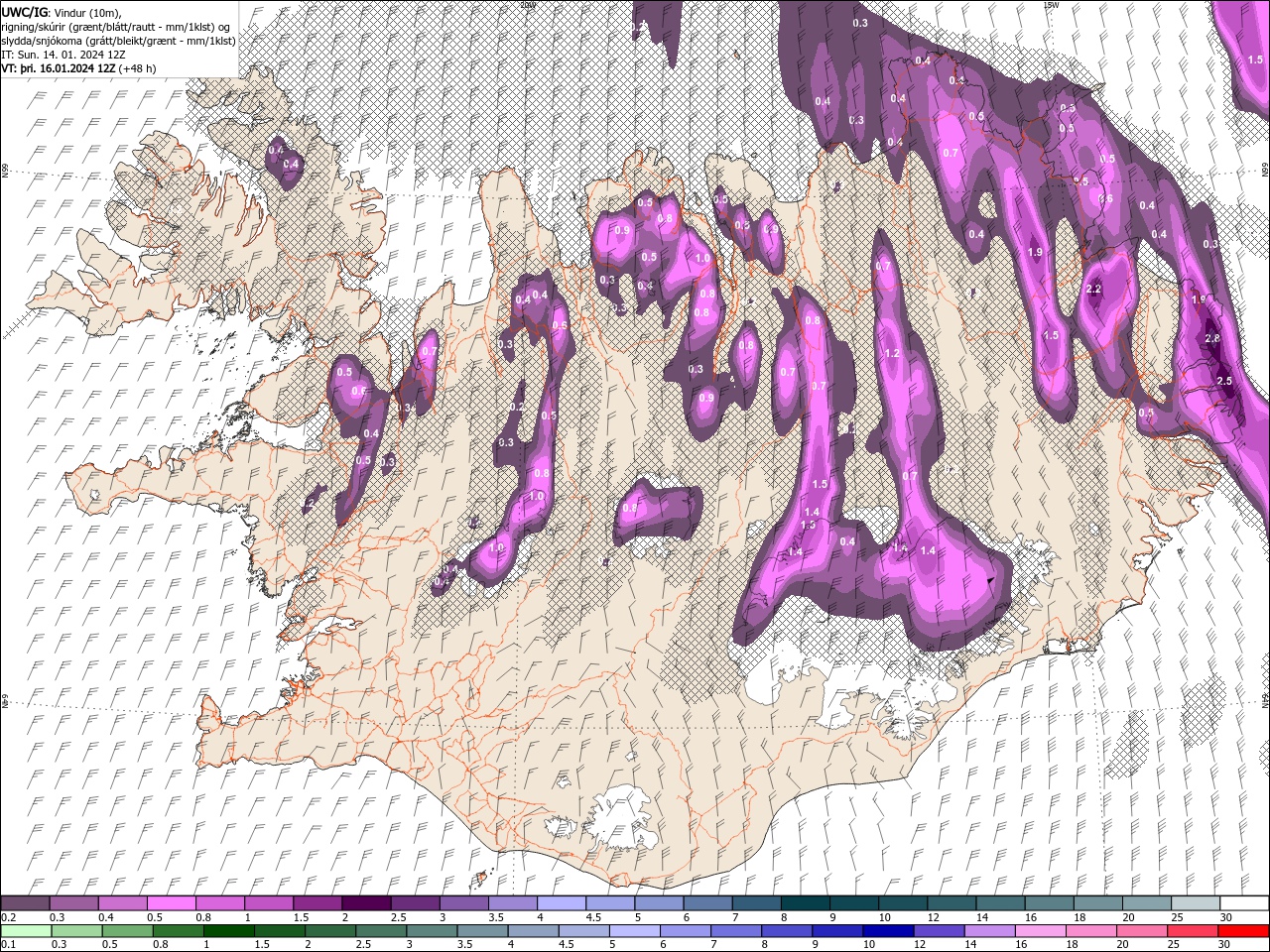Pick the red swatch labelled 30 in the rain legend
This screenshot has height=952, width=1270.
coord(1244,931)
